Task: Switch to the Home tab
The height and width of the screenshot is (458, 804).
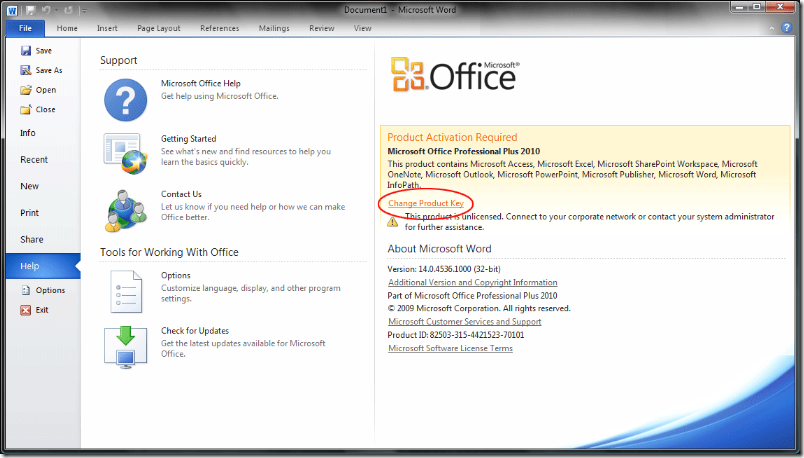Action: (67, 28)
